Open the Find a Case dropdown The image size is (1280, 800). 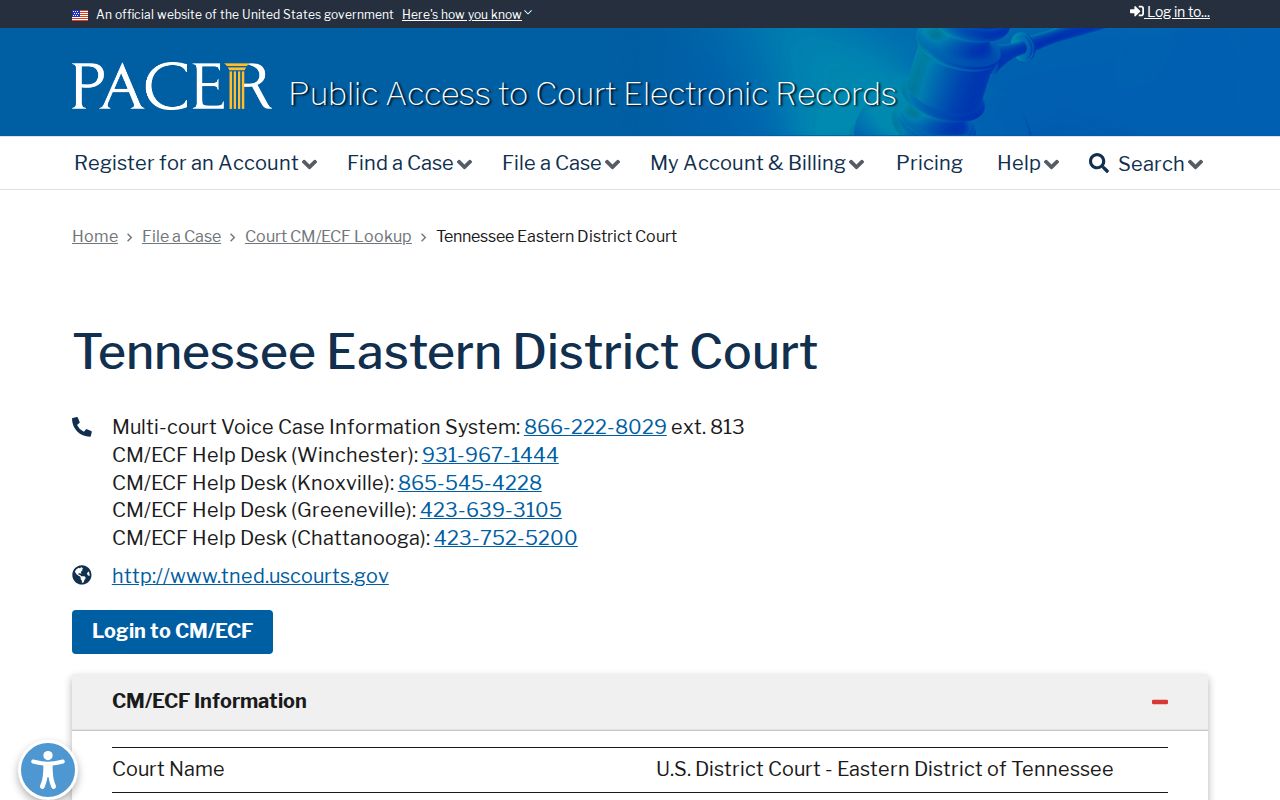pos(409,163)
